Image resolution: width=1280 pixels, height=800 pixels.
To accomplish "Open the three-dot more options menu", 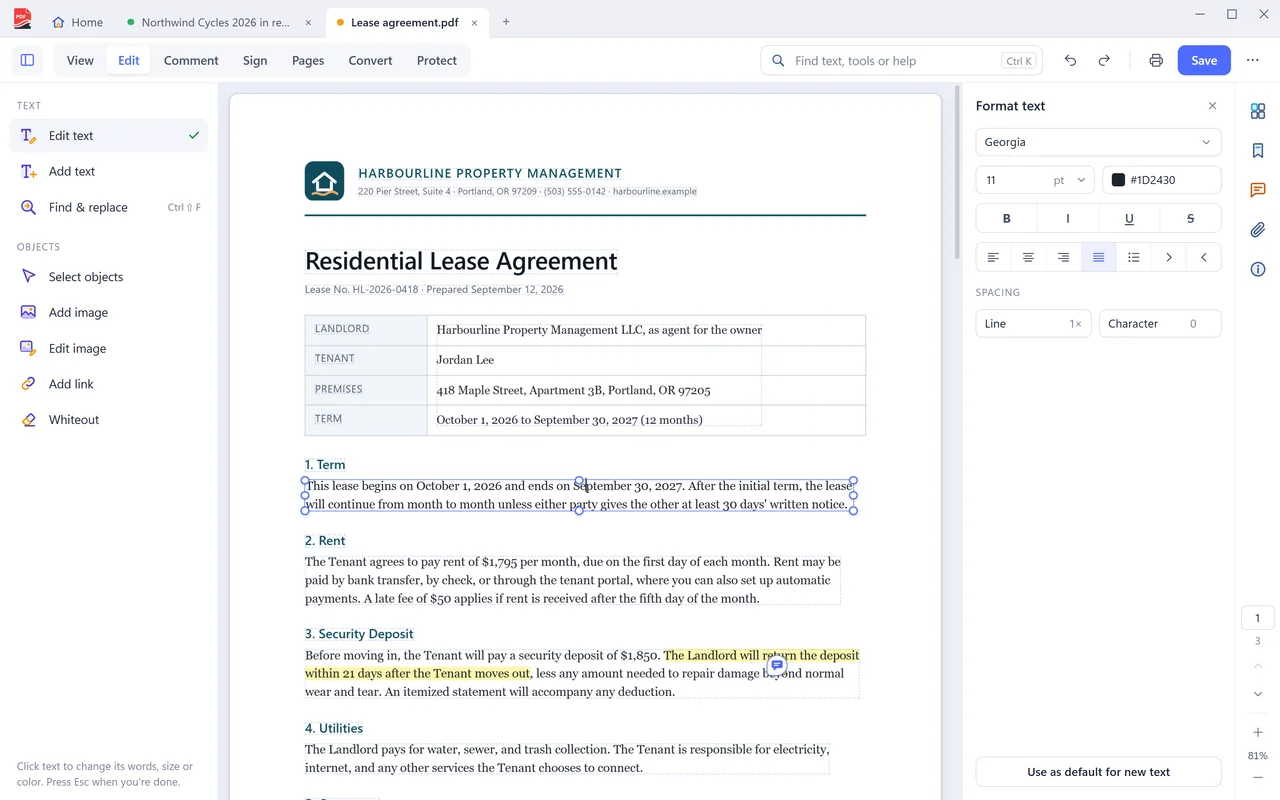I will pos(1253,60).
